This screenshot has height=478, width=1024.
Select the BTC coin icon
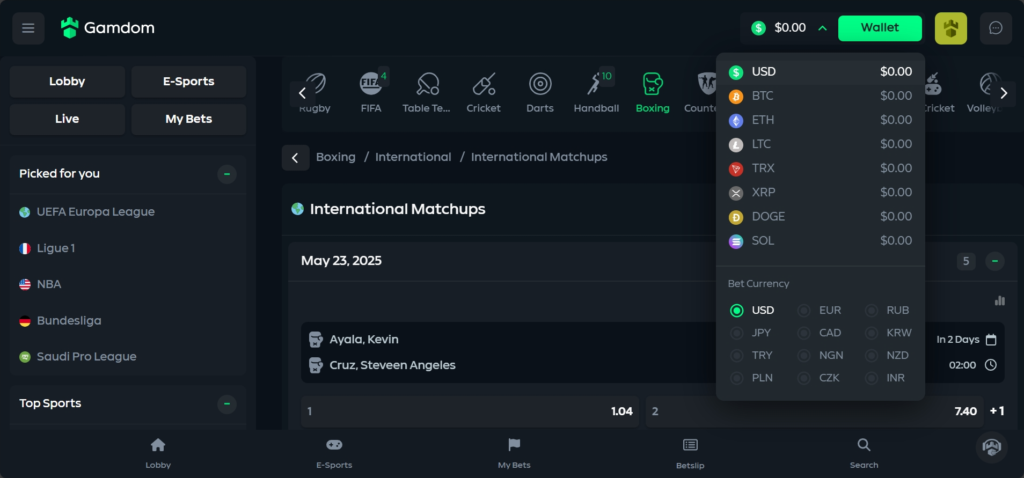pos(736,96)
